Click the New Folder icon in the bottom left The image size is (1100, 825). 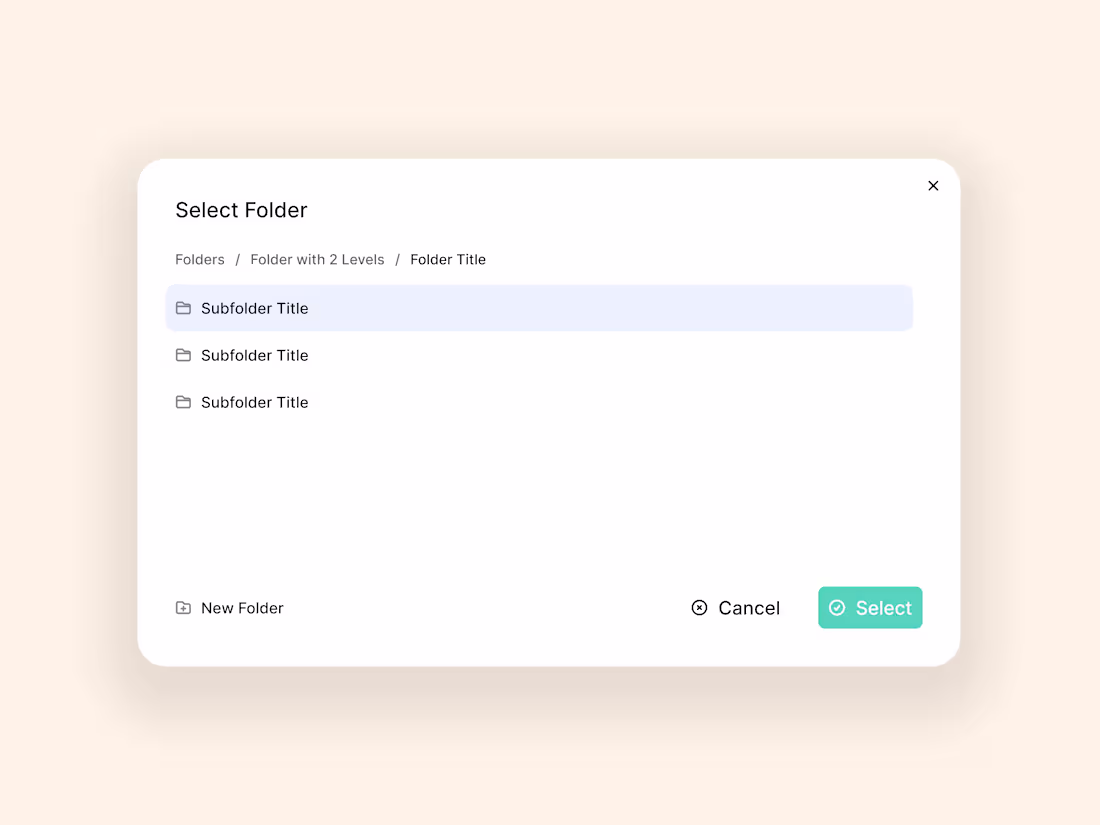point(184,607)
